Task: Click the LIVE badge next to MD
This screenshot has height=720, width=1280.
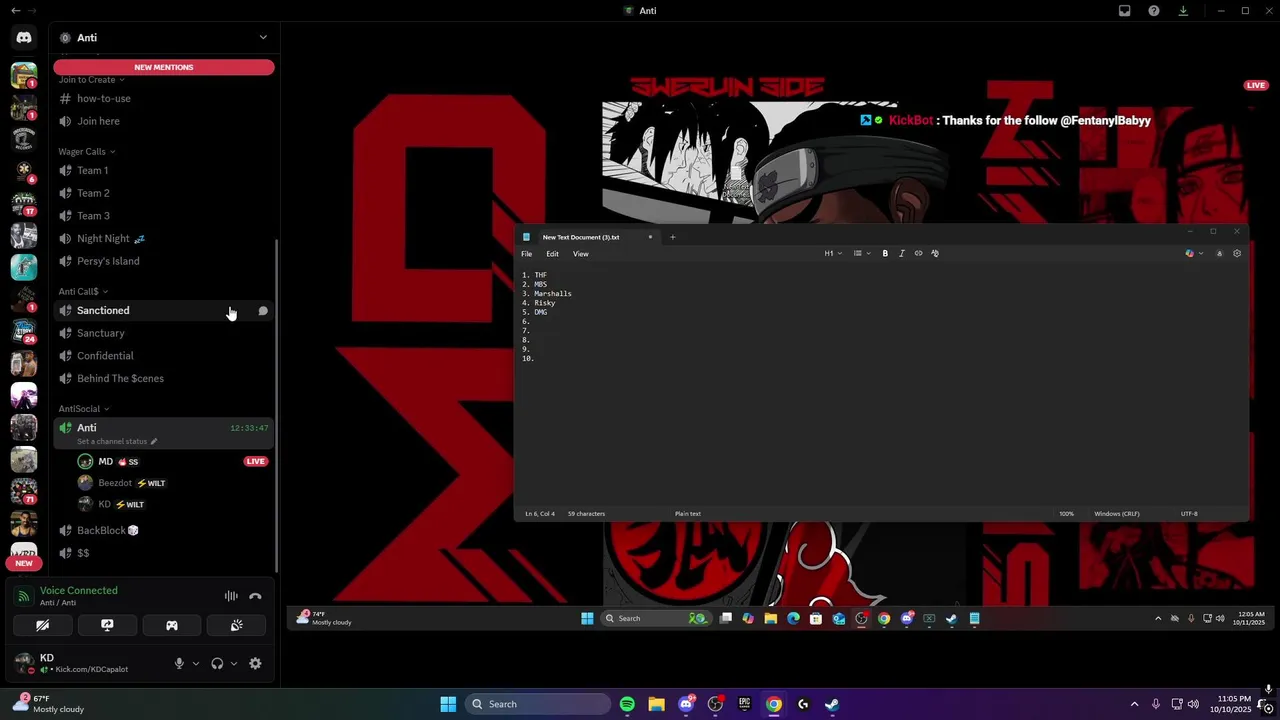Action: coord(256,462)
